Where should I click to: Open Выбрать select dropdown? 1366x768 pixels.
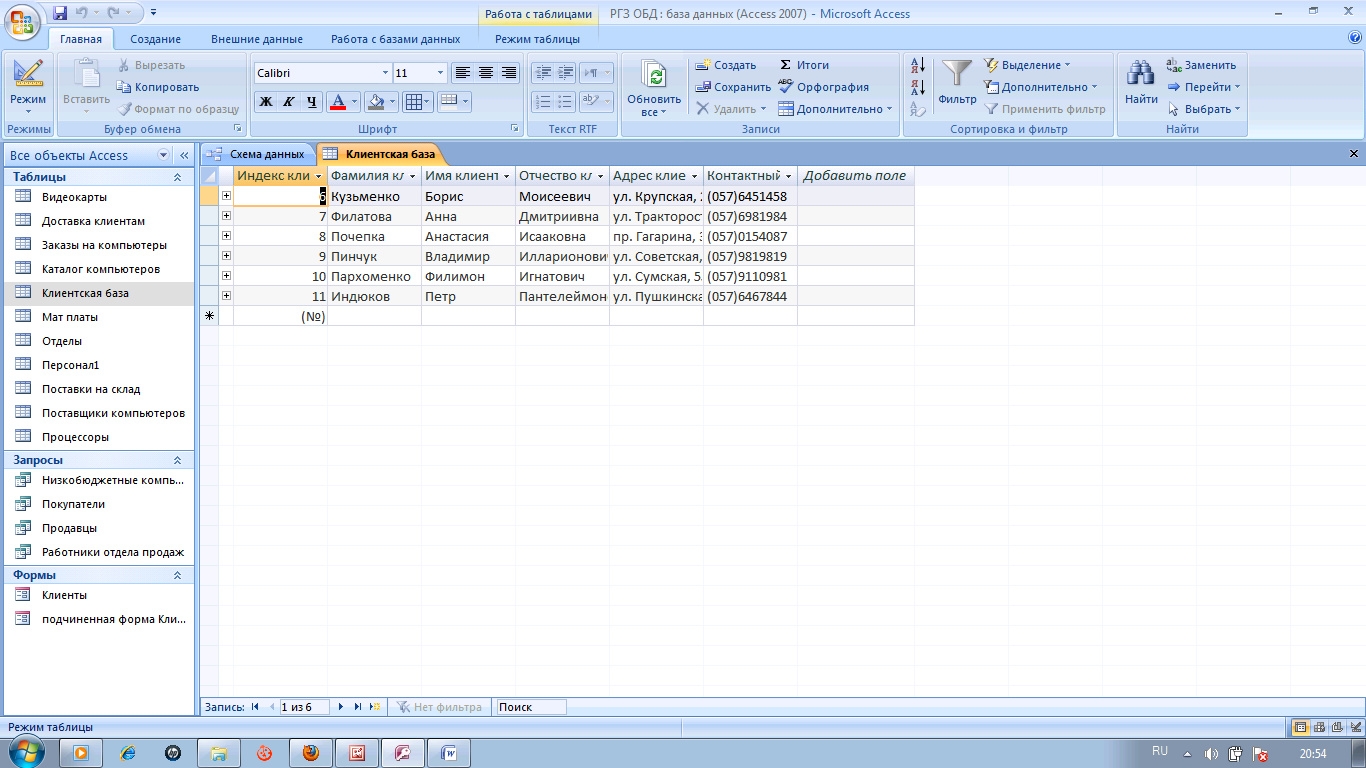point(1204,109)
